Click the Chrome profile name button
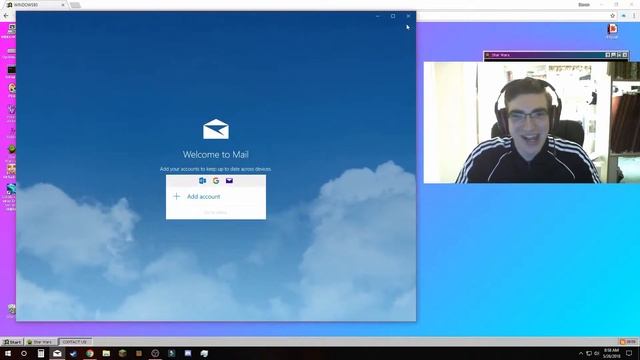The height and width of the screenshot is (360, 640). click(584, 4)
